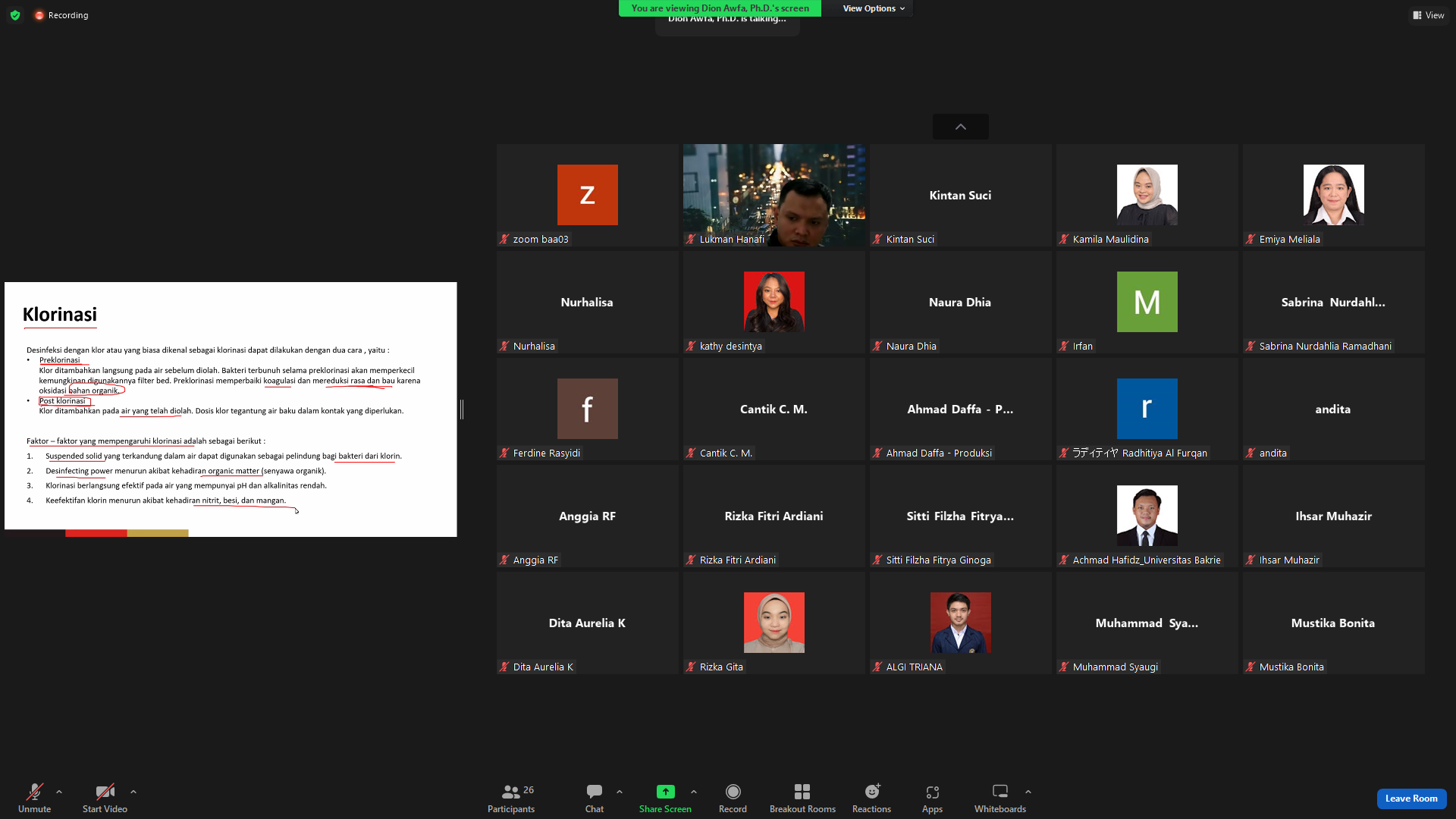
Task: Expand audio settings arrow next to Unmute
Action: point(59,792)
